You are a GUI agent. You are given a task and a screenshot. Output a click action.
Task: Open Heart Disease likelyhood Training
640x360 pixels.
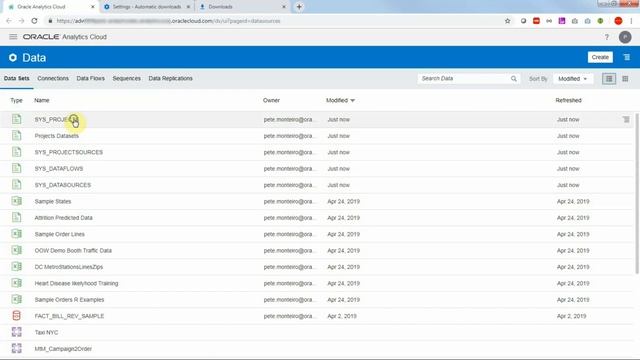76,283
